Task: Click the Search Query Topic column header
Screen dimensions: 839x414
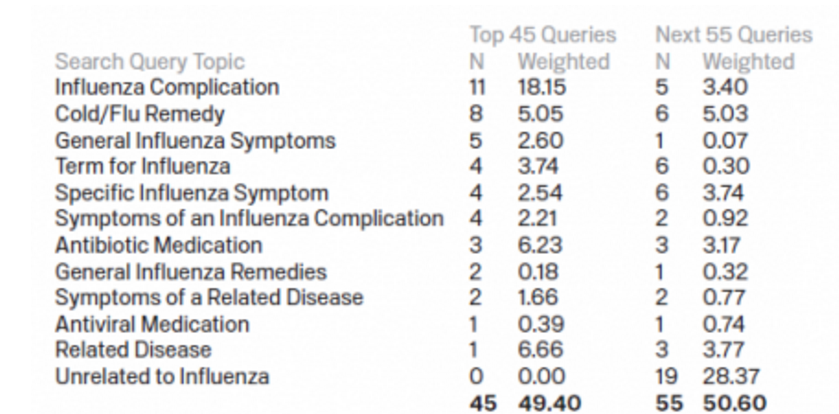Action: point(150,62)
